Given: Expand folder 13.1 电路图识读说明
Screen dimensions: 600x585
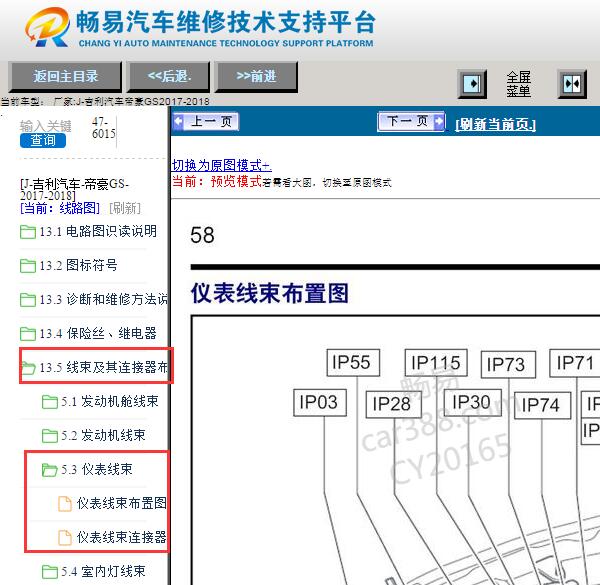Looking at the screenshot, I should [x=98, y=231].
